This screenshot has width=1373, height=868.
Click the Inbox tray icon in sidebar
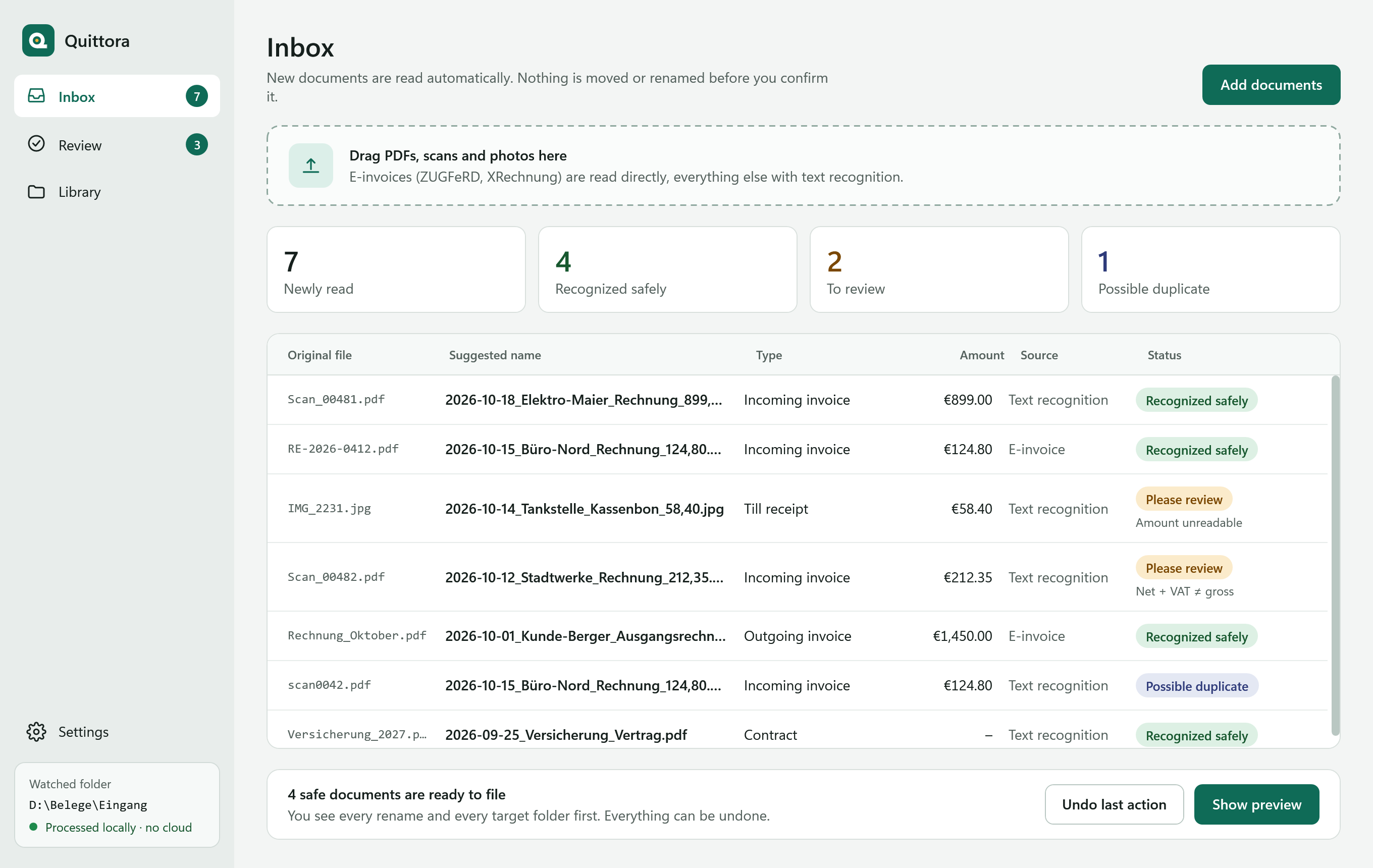click(x=36, y=96)
